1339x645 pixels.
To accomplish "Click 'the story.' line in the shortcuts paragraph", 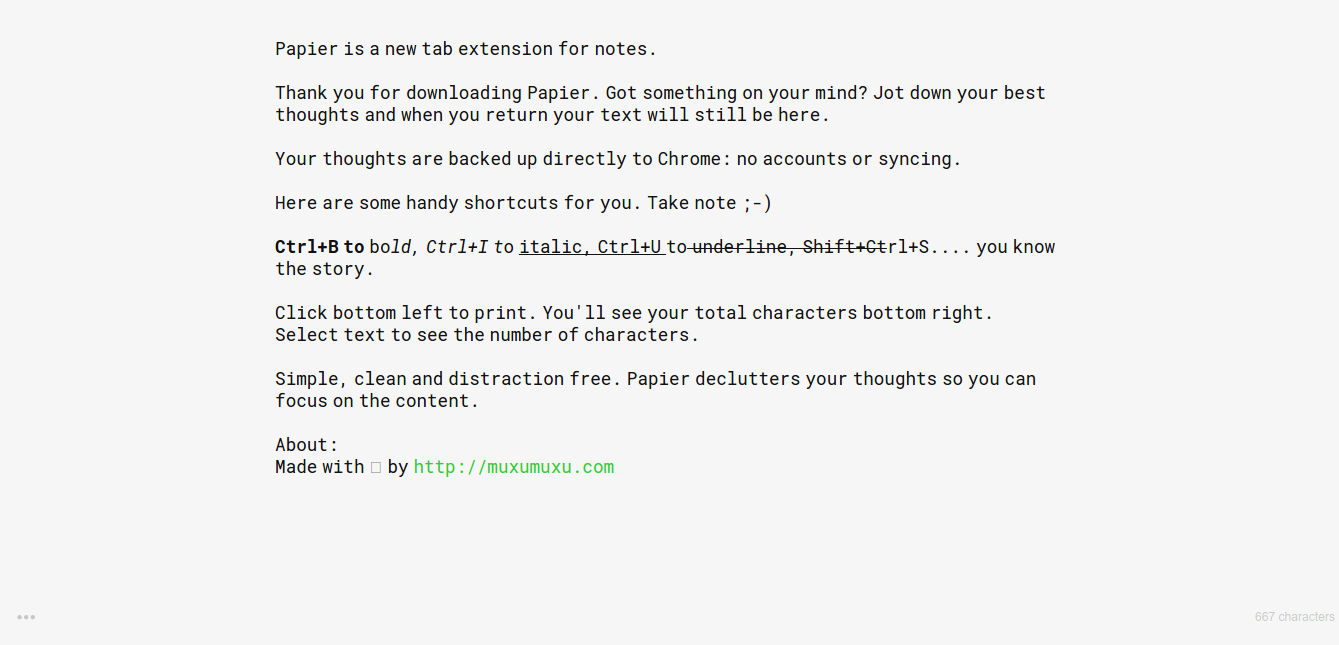I will (x=324, y=269).
